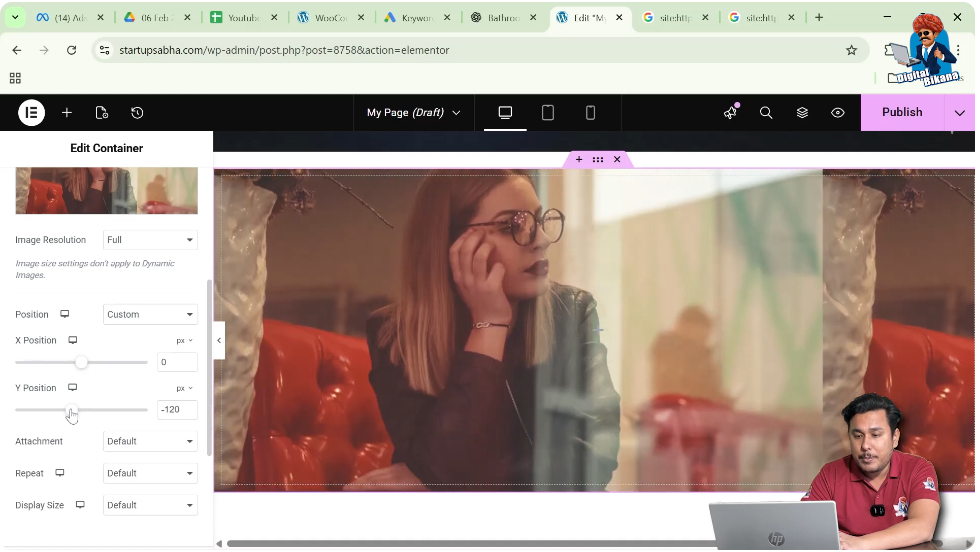Open the Finder search icon
Viewport: 980px width, 552px height.
coord(766,113)
